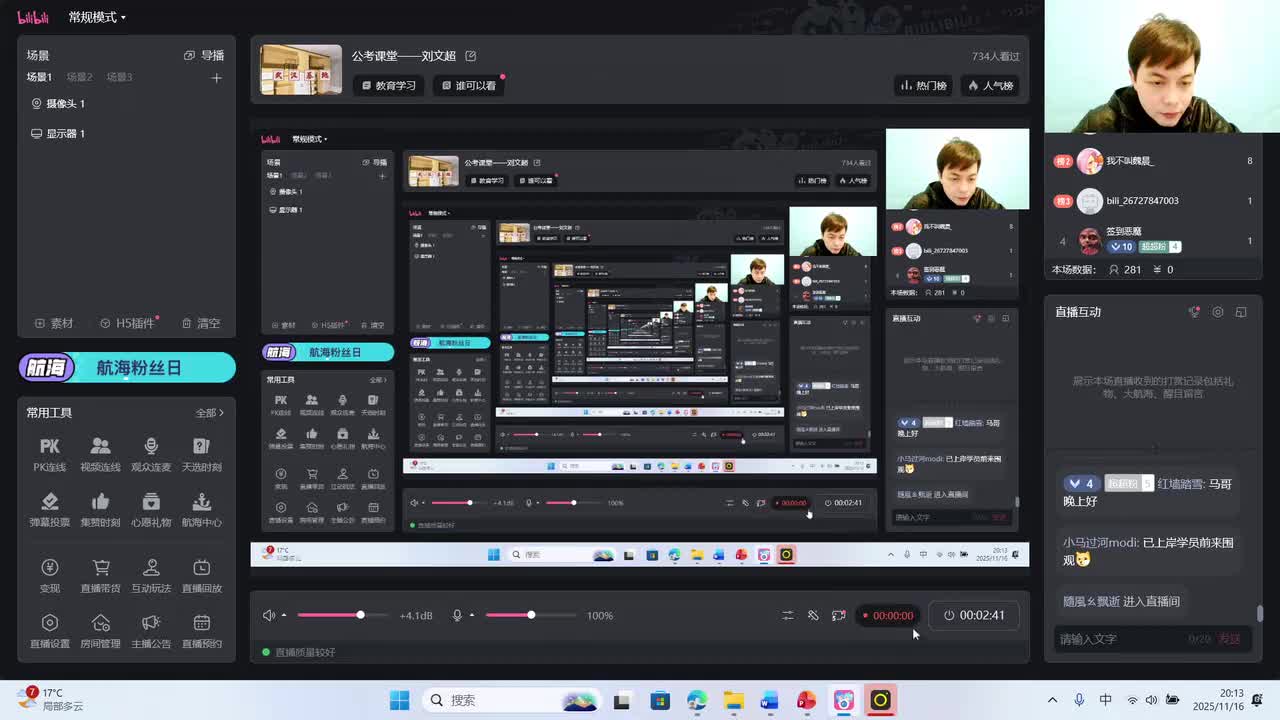This screenshot has height=720, width=1280.
Task: Click viewer 签到恶魔 in ranking
Action: 1152,241
